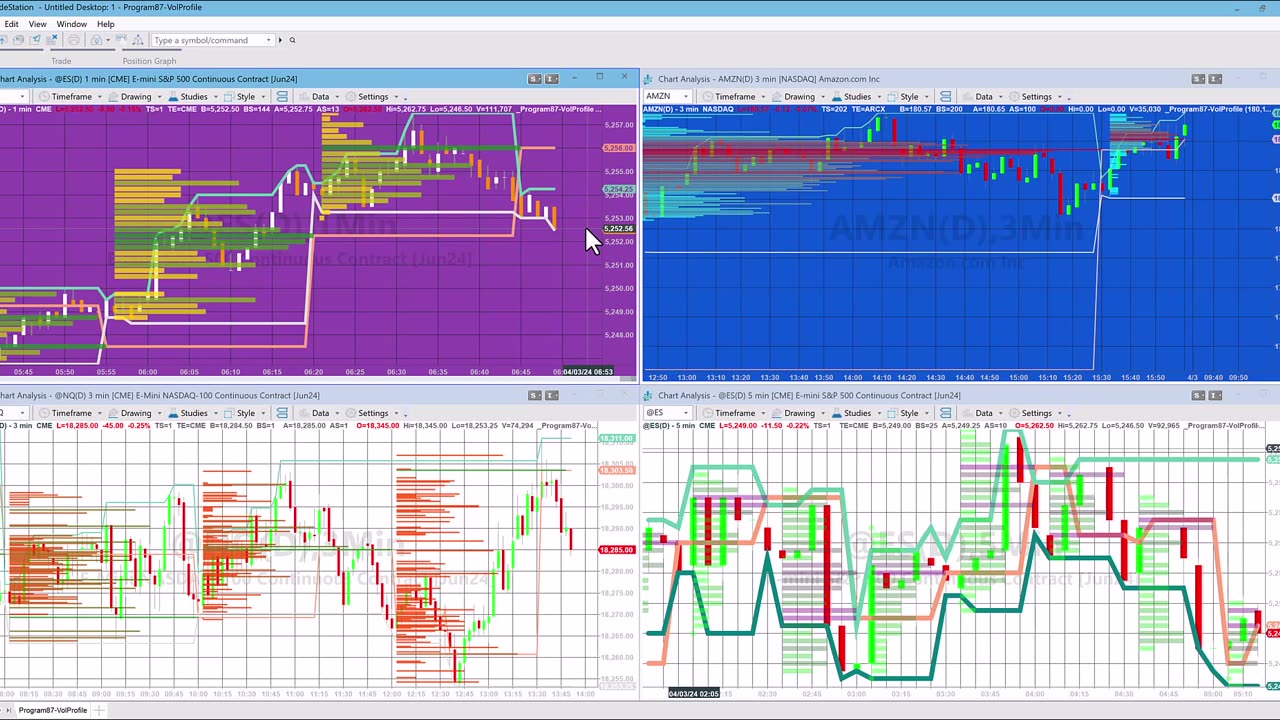Toggle the I link button on AMZN chart

click(x=1215, y=79)
